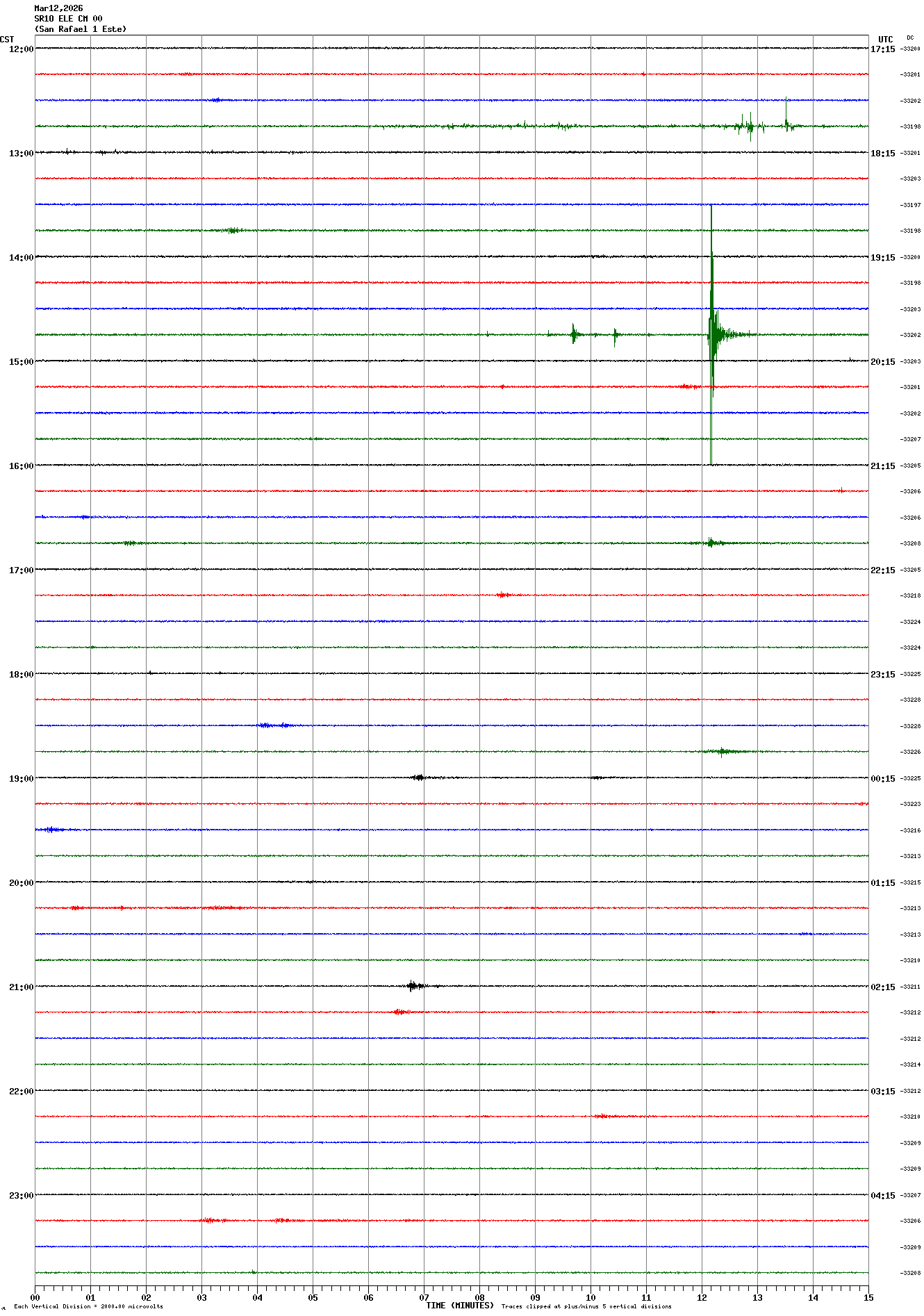Select the 07 minute tick on bottom axis
The height and width of the screenshot is (1316, 924).
[424, 1297]
